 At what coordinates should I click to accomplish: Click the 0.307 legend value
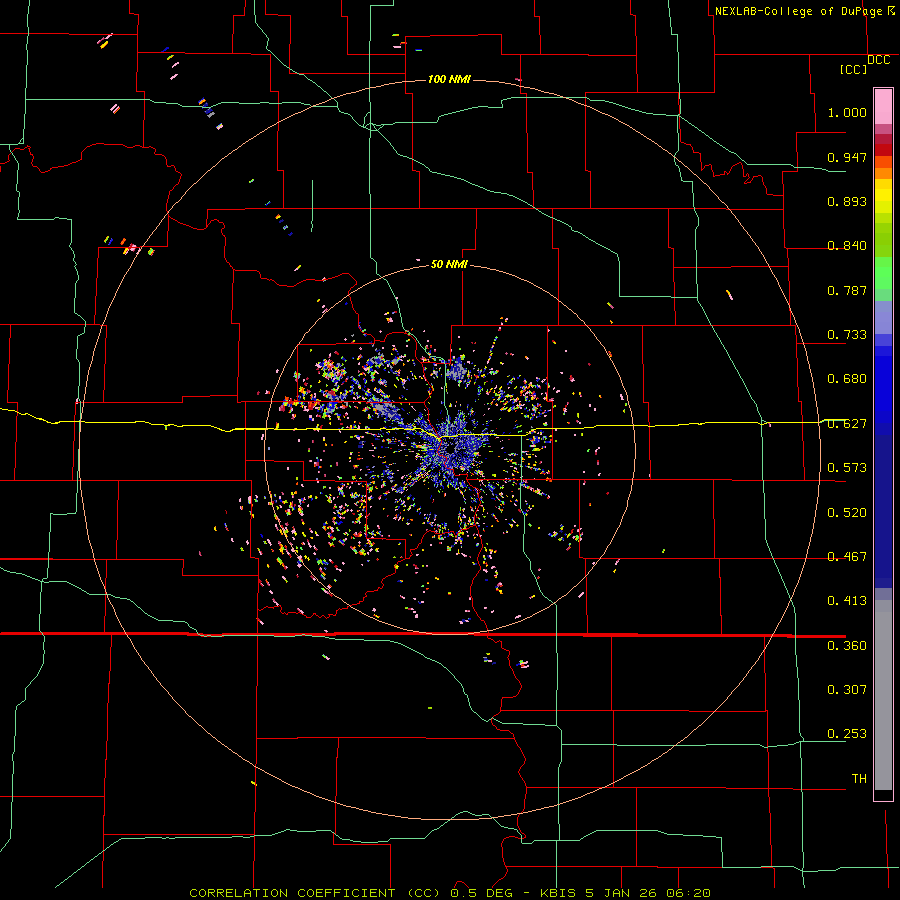coord(847,690)
